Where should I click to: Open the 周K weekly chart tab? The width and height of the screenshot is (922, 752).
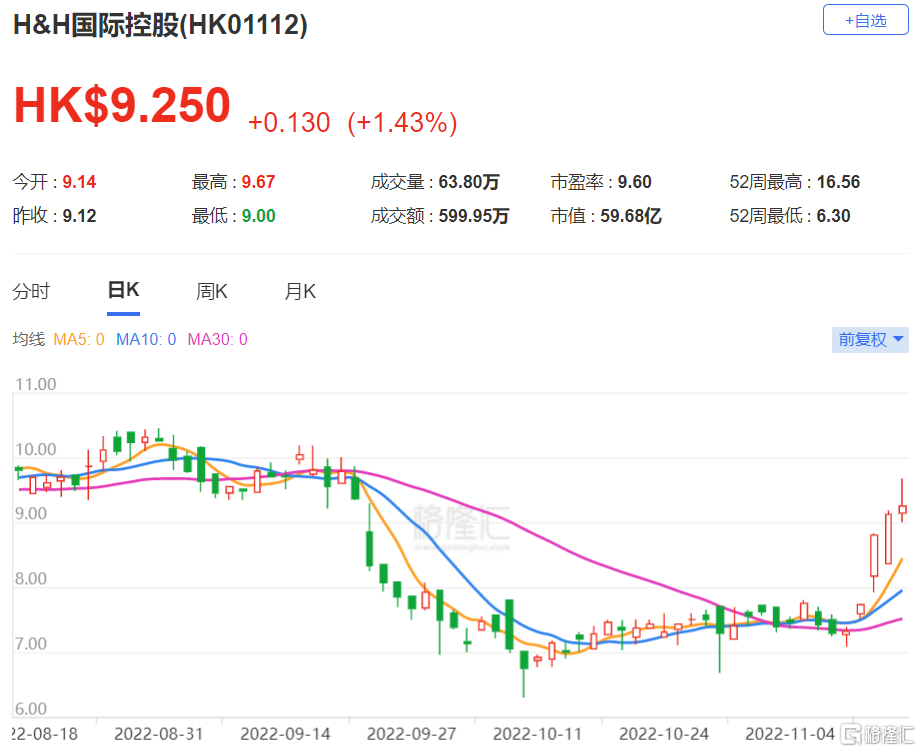[212, 291]
